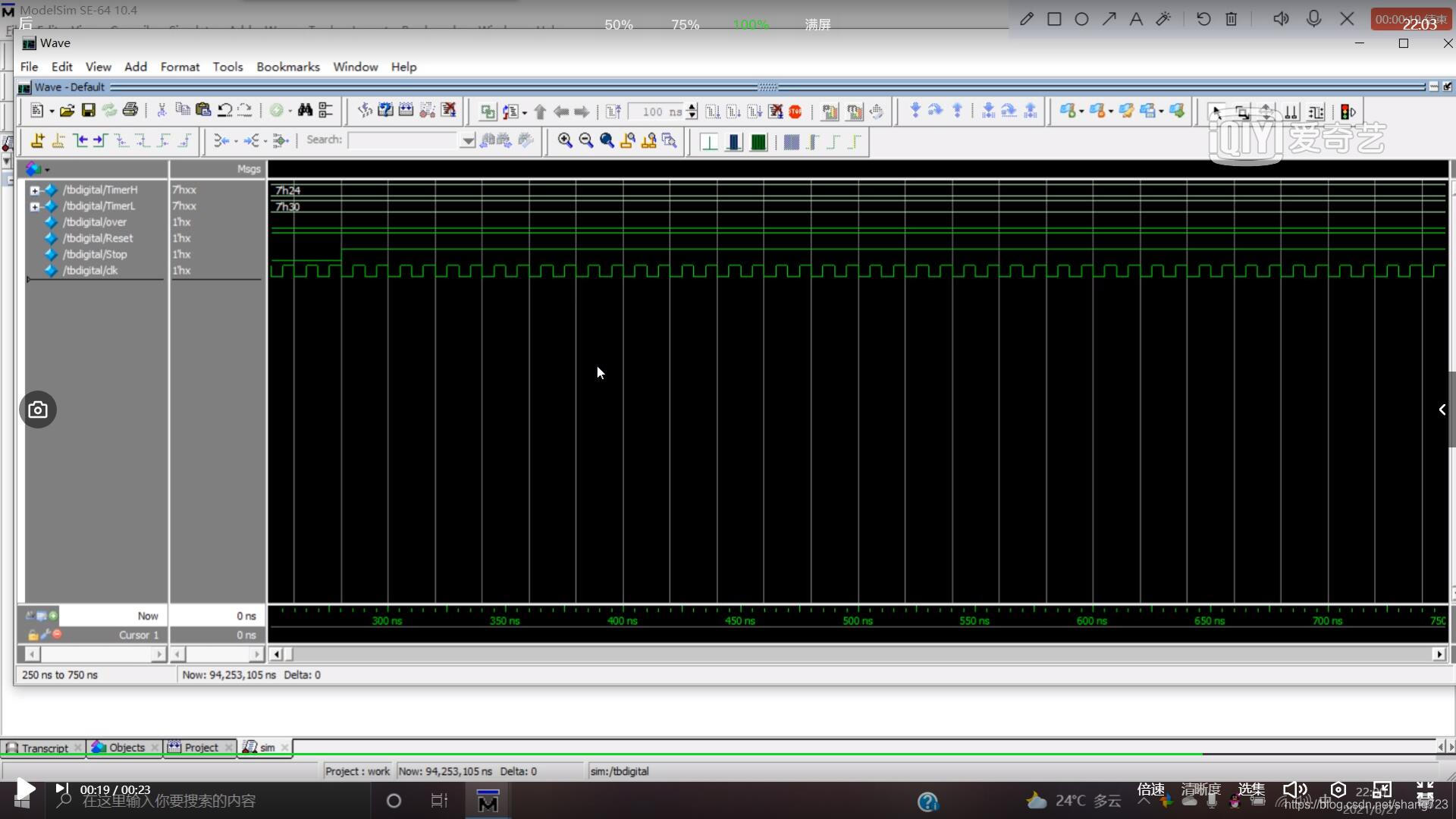Open the 清晰度 video quality option
The image size is (1456, 819).
pos(1200,789)
